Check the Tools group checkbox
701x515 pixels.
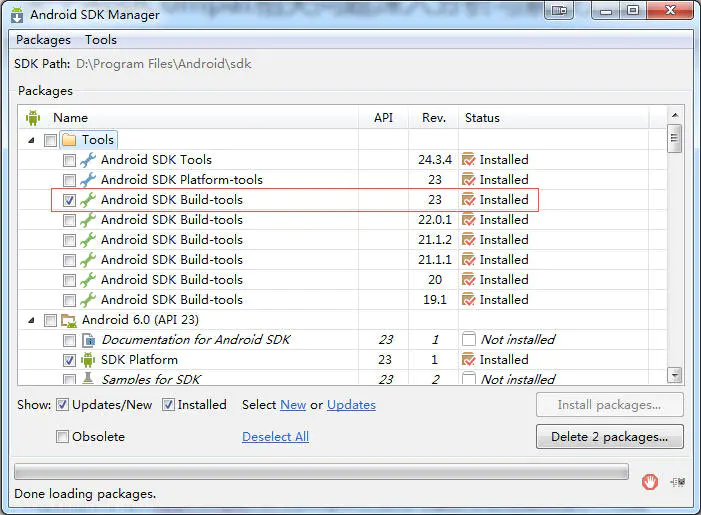pyautogui.click(x=50, y=140)
